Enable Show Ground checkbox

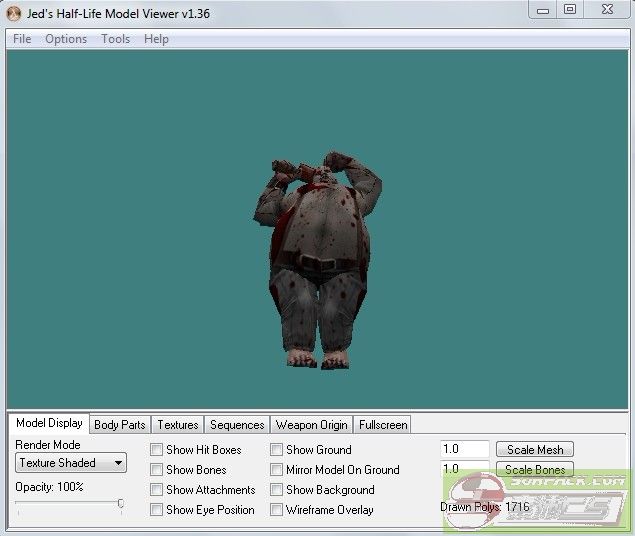coord(276,450)
